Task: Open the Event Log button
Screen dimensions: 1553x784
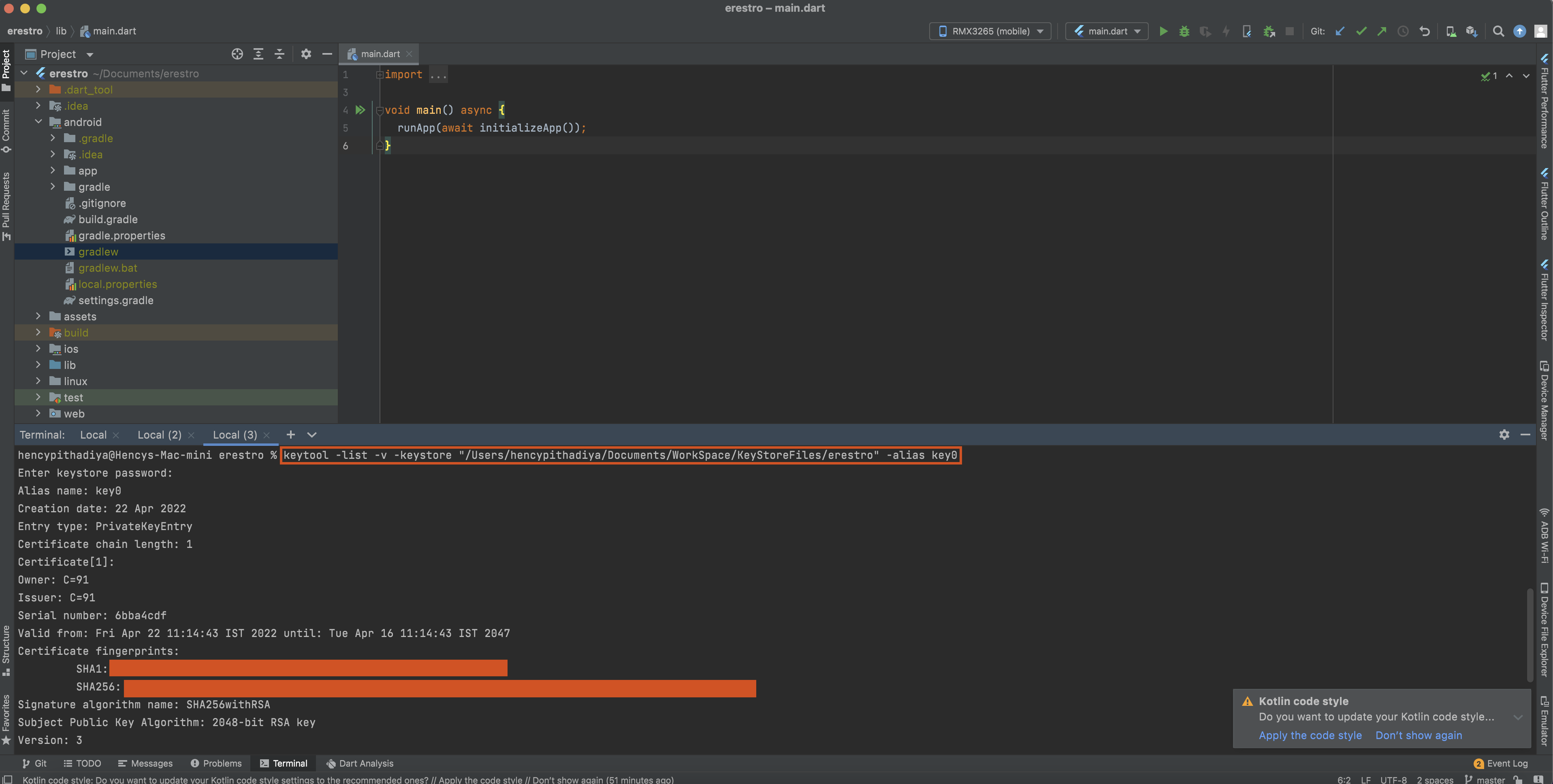Action: click(1501, 763)
